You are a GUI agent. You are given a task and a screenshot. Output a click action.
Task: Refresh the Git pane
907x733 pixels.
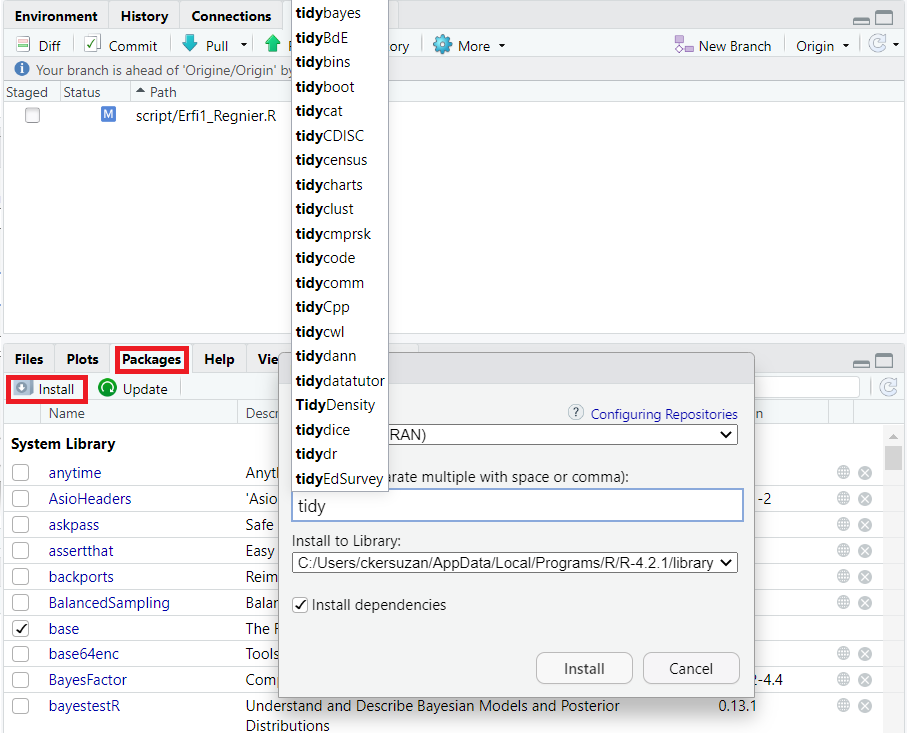click(x=877, y=45)
